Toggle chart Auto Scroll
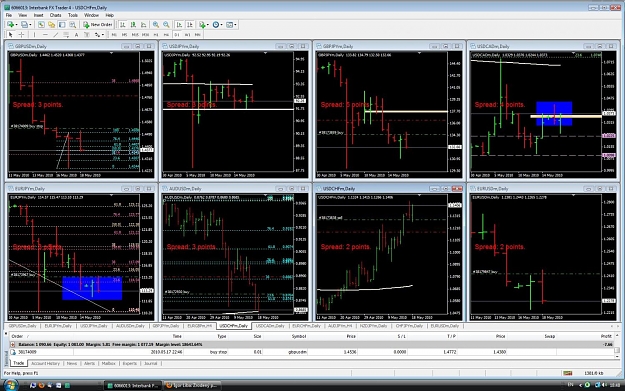This screenshot has width=625, height=391. point(179,25)
